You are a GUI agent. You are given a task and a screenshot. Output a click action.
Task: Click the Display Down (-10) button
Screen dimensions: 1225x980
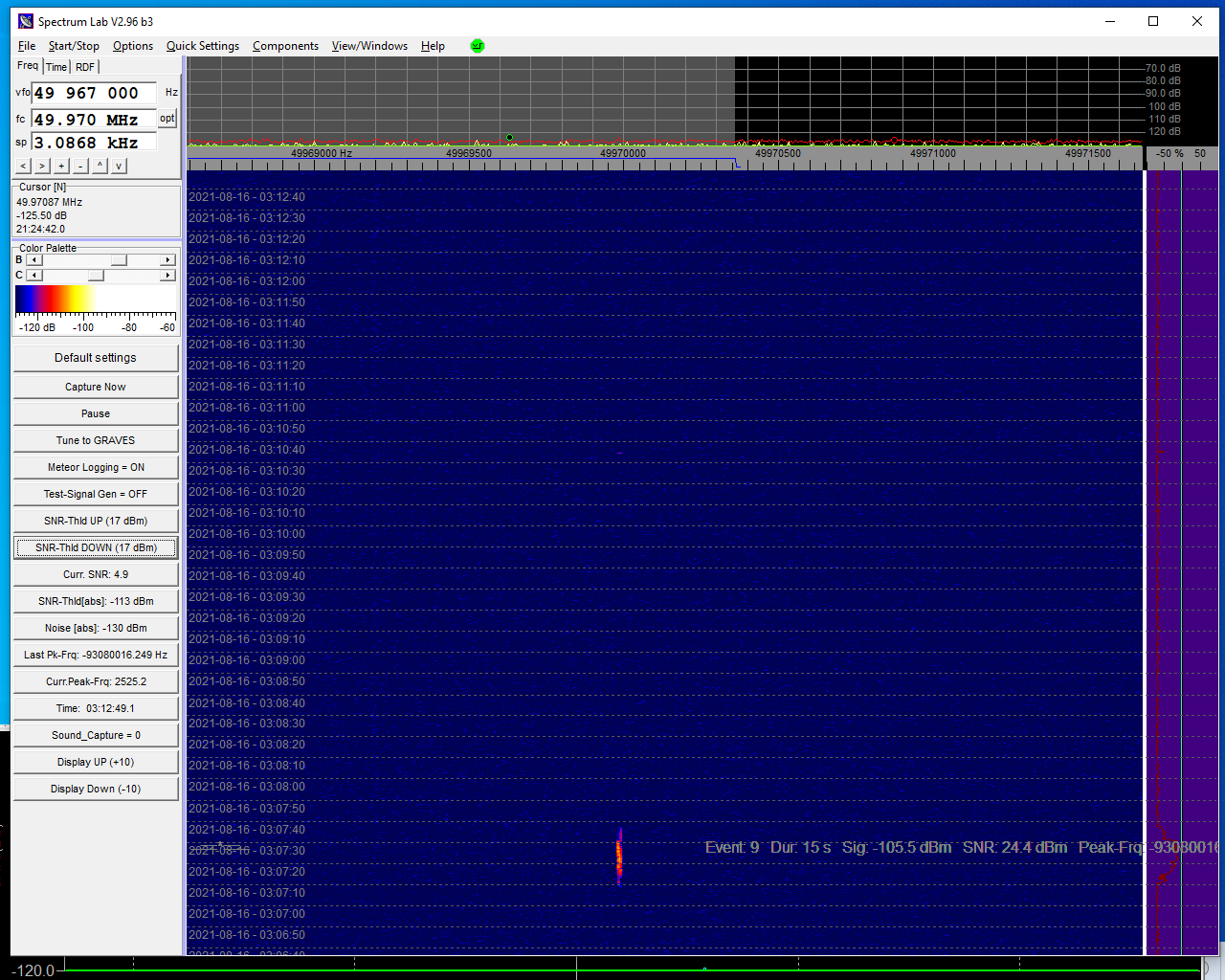pos(96,789)
